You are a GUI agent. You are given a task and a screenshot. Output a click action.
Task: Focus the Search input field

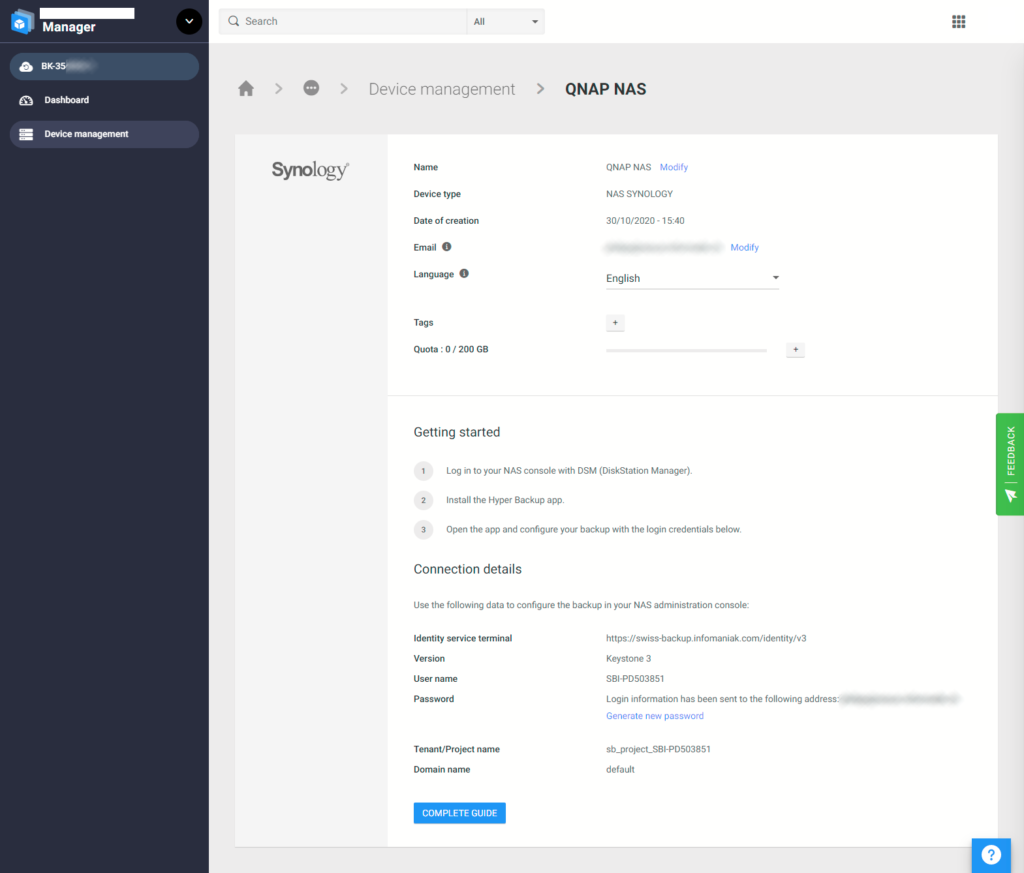point(343,21)
